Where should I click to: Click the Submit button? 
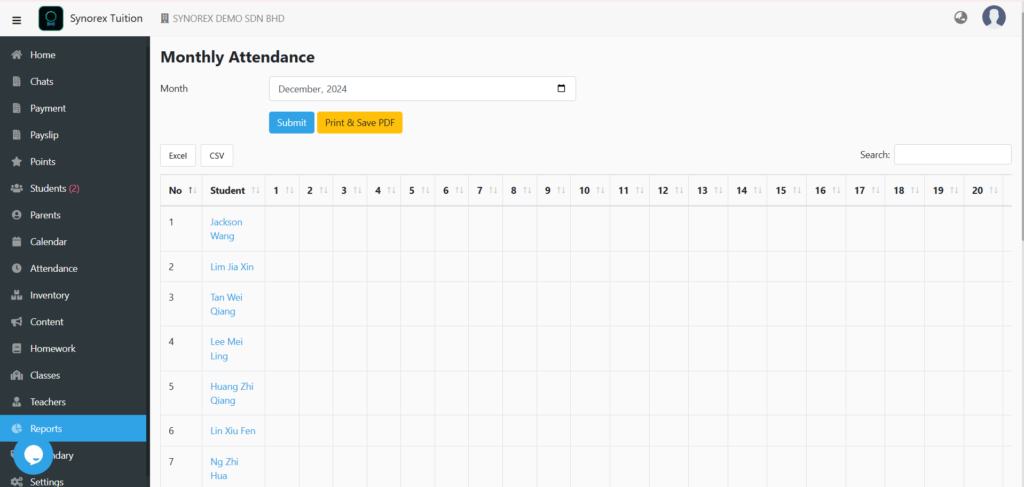point(291,123)
